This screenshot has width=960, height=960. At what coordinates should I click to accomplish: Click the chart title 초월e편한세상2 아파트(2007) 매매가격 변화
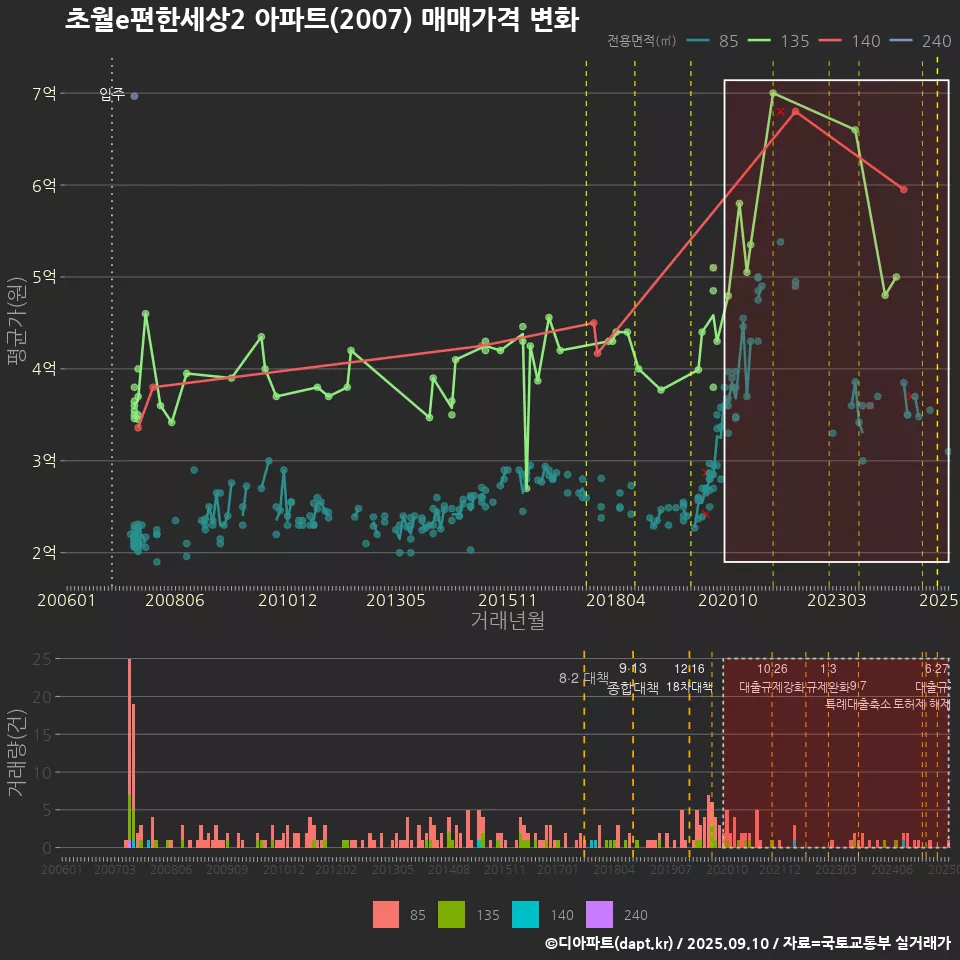[321, 20]
